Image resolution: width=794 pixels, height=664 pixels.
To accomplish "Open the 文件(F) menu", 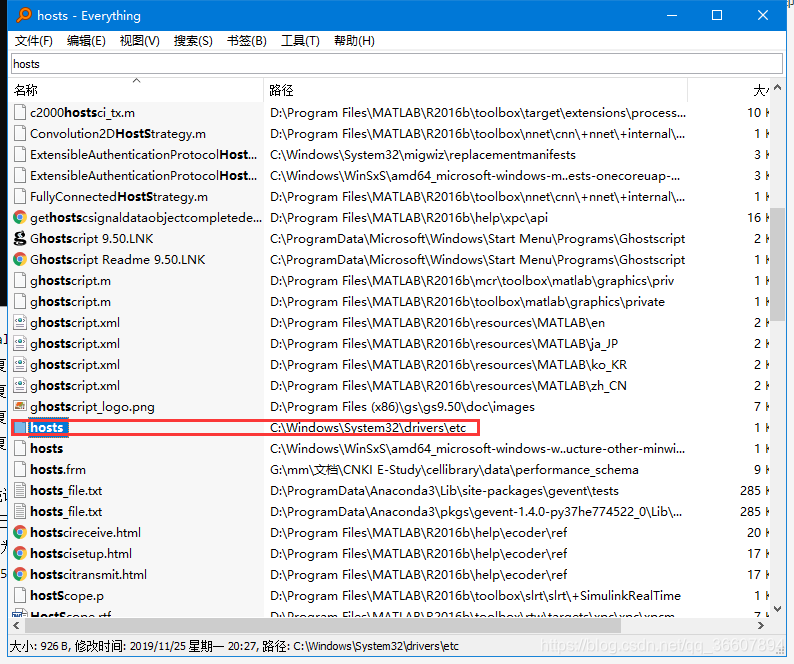I will tap(33, 41).
